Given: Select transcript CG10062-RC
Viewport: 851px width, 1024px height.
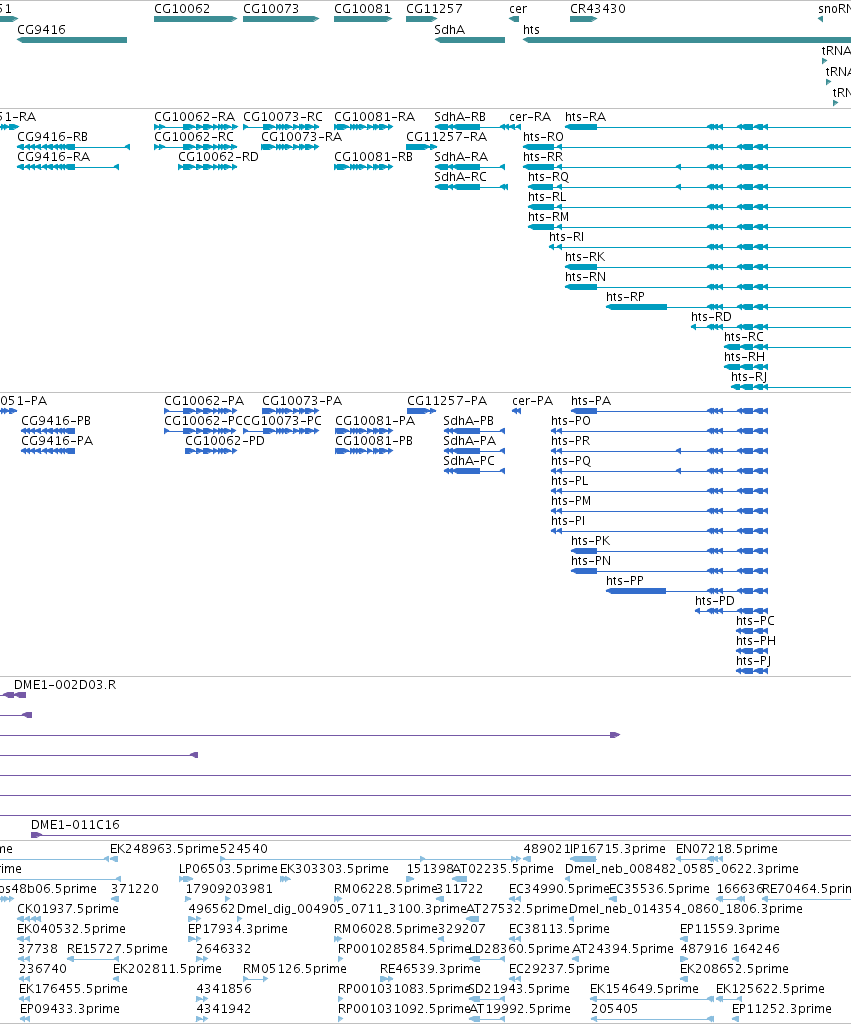Looking at the screenshot, I should [x=195, y=147].
